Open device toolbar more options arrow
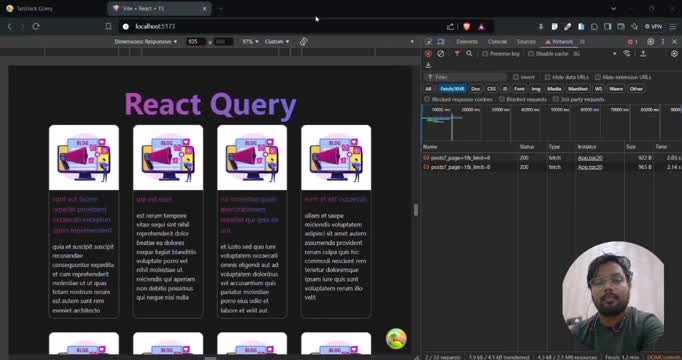 pyautogui.click(x=412, y=42)
